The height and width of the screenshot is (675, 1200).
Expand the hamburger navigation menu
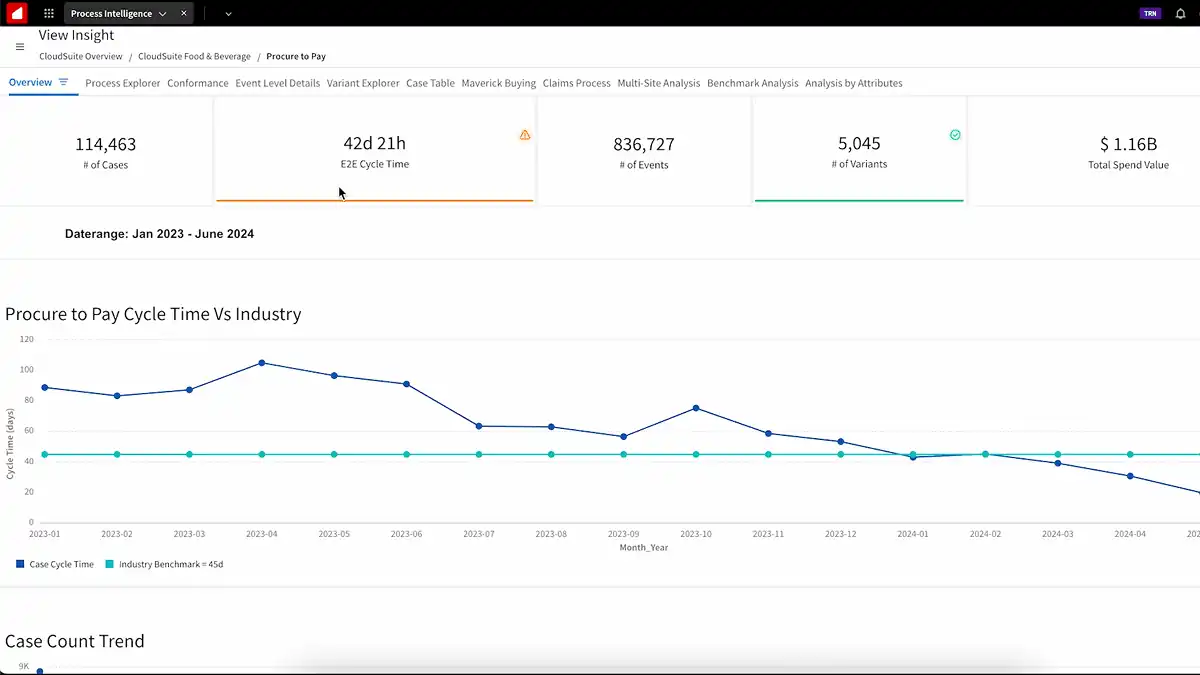point(19,46)
